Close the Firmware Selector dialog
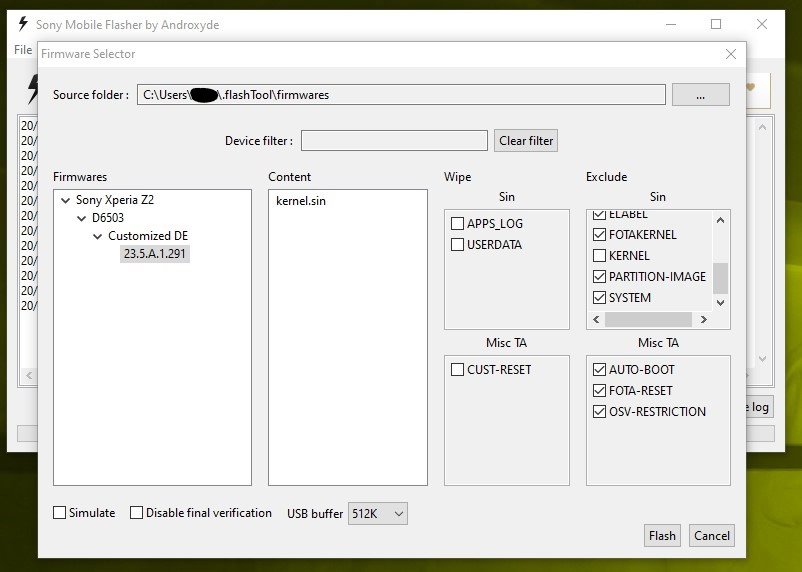The image size is (802, 572). coord(731,54)
